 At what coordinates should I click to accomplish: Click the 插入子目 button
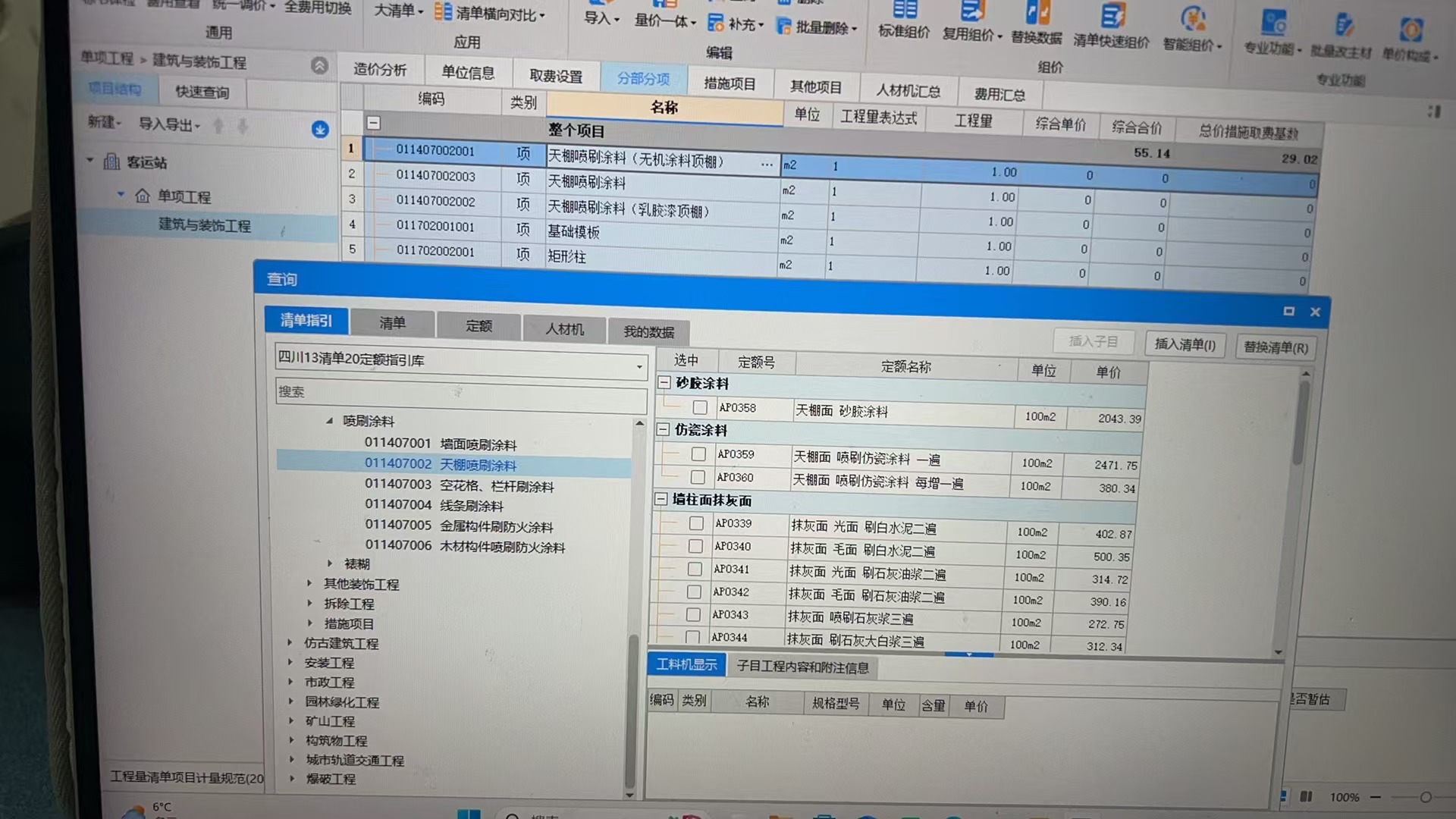tap(1094, 341)
